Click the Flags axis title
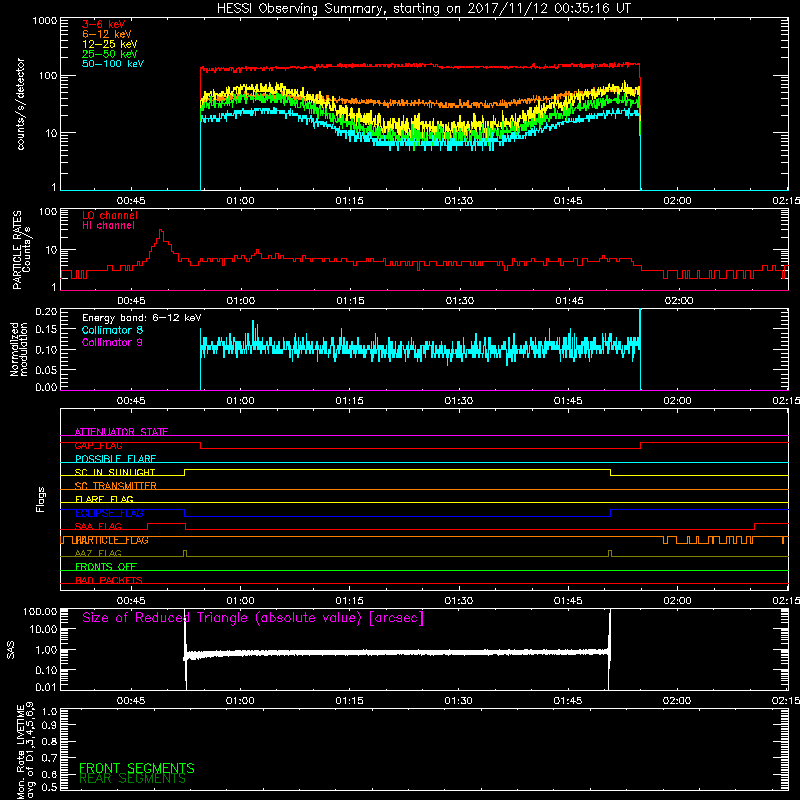This screenshot has width=800, height=800. click(x=41, y=499)
